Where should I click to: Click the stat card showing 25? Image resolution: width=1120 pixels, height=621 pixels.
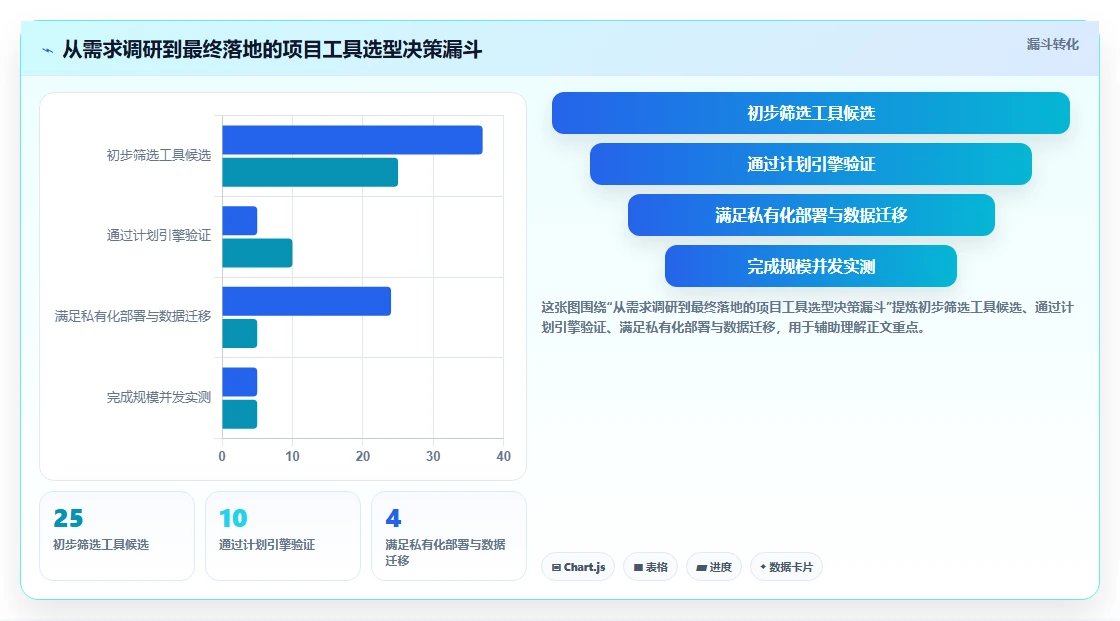point(117,536)
